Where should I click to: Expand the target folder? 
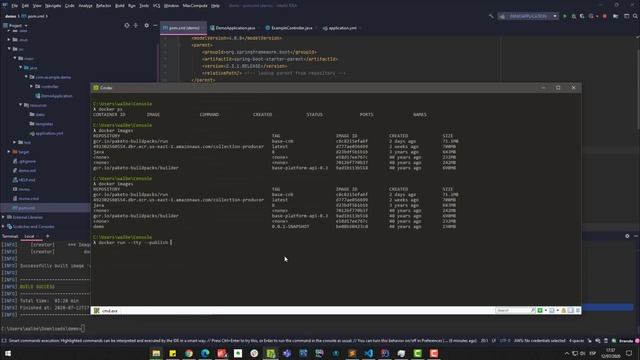(x=9, y=151)
